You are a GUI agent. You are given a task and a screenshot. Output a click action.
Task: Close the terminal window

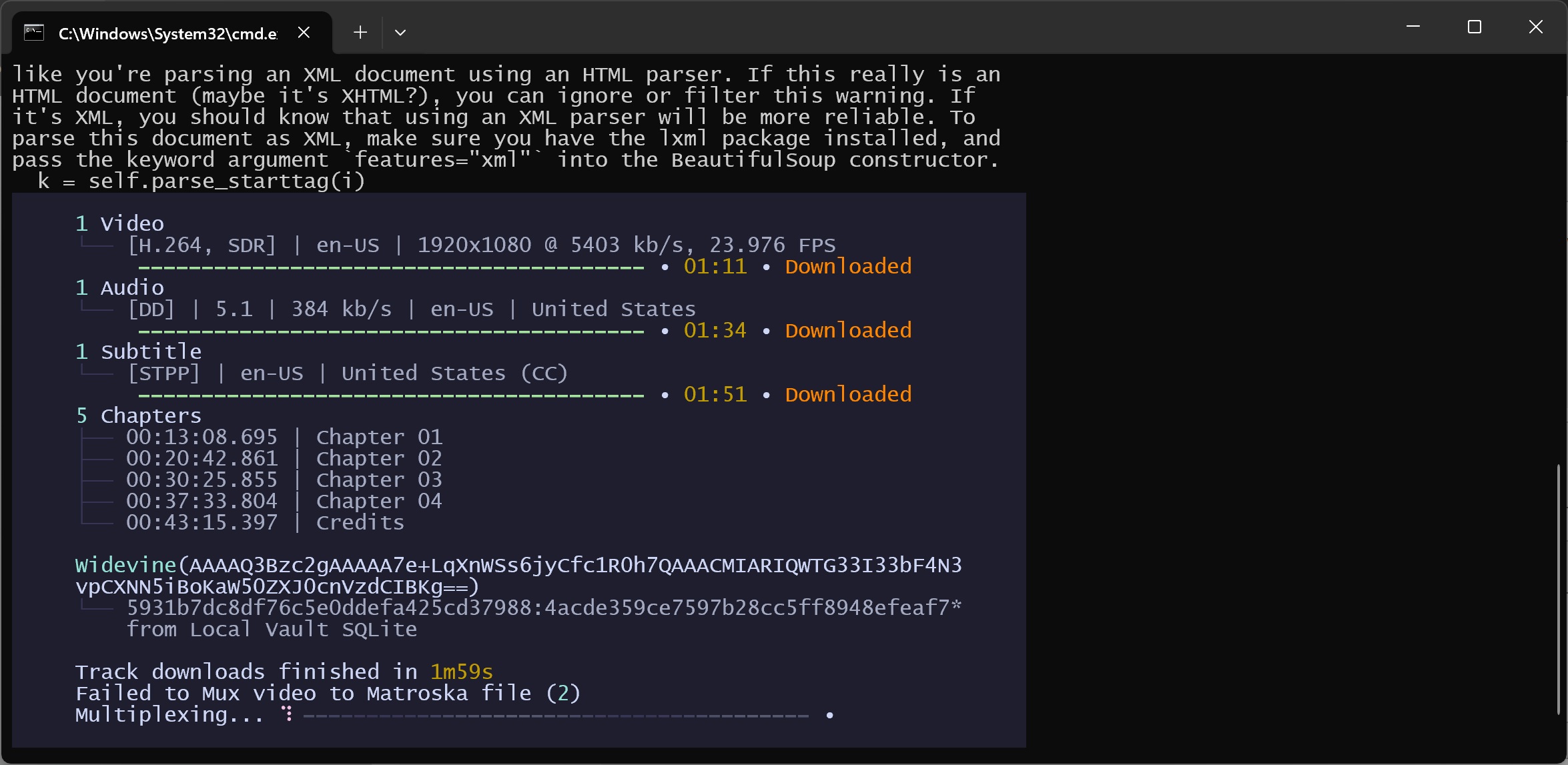click(1535, 27)
